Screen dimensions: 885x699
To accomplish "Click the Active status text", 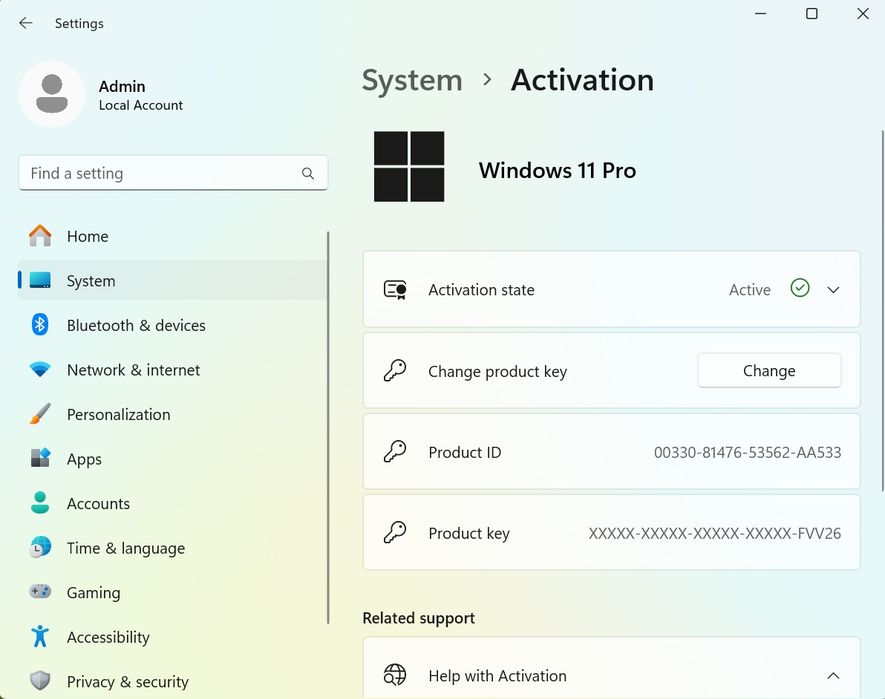I will point(750,290).
